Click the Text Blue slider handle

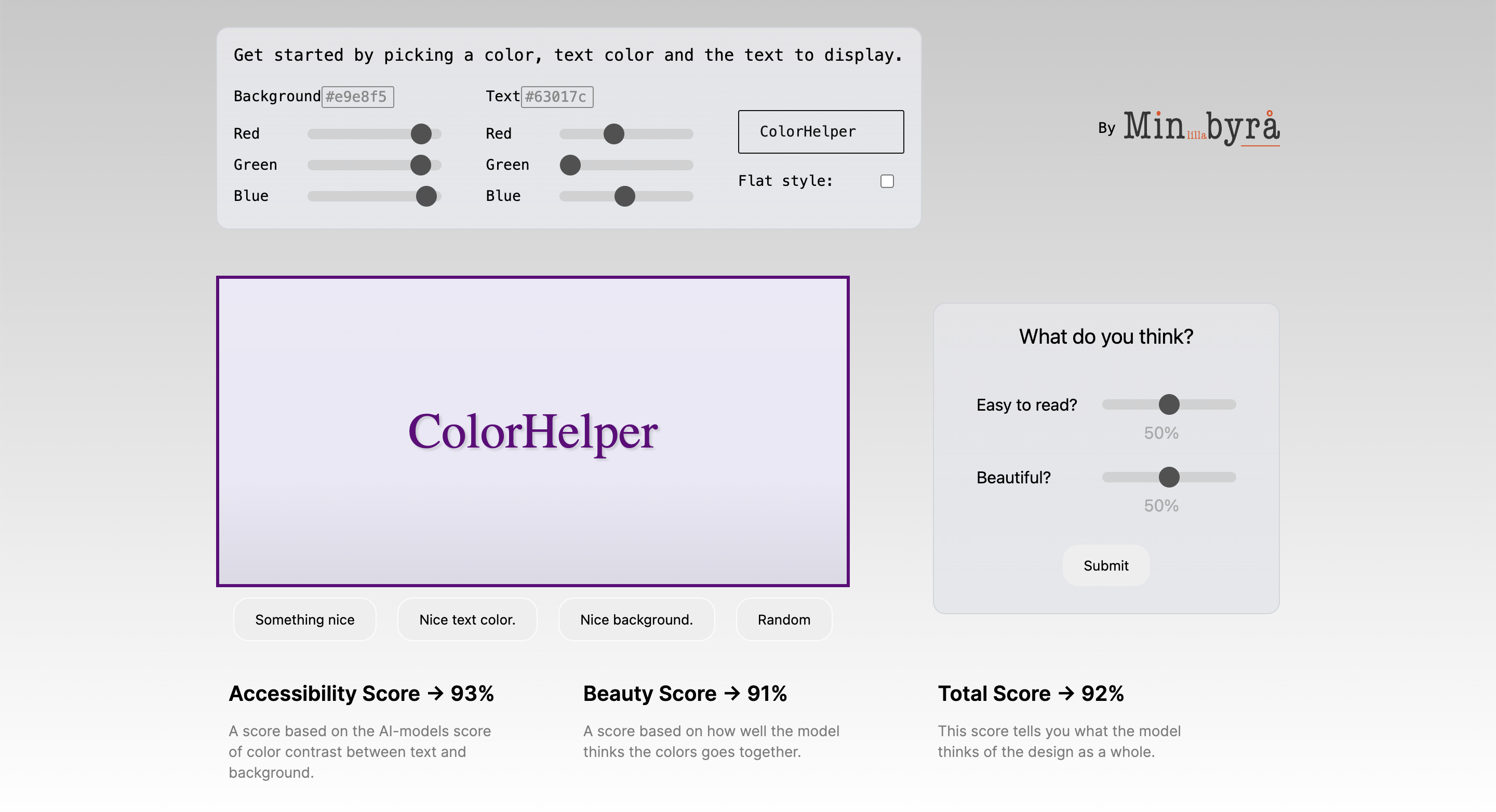click(625, 196)
